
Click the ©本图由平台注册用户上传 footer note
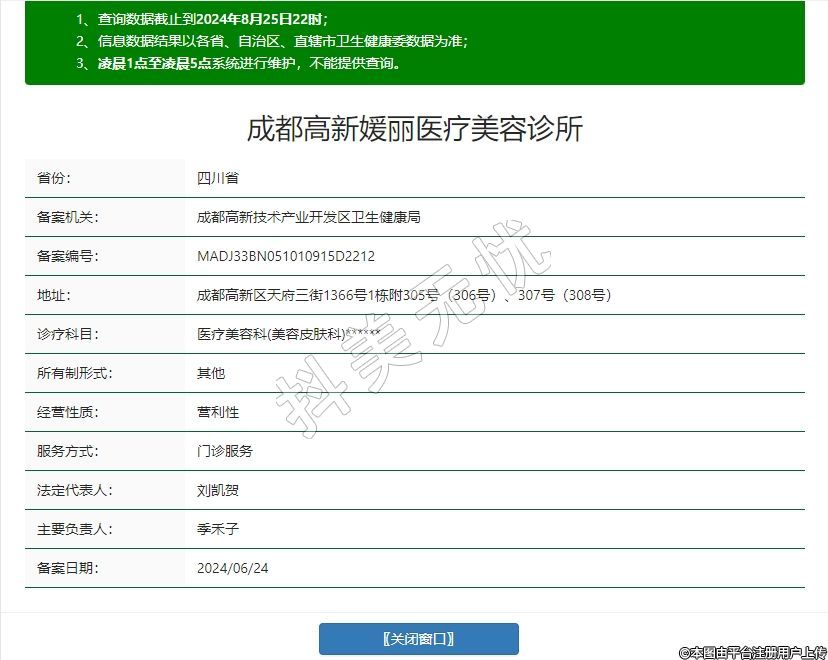coord(752,652)
